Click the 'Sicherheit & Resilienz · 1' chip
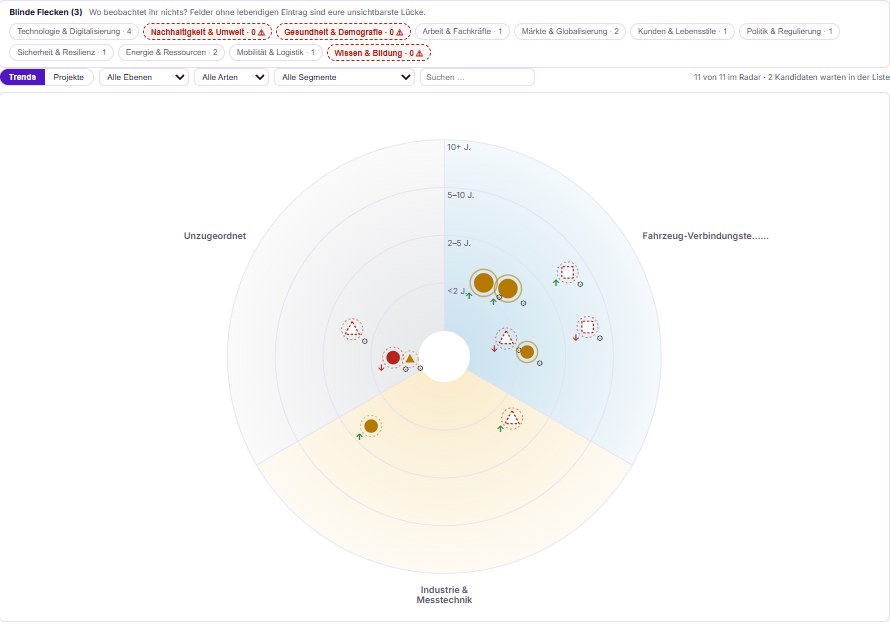890x626 pixels. point(61,52)
